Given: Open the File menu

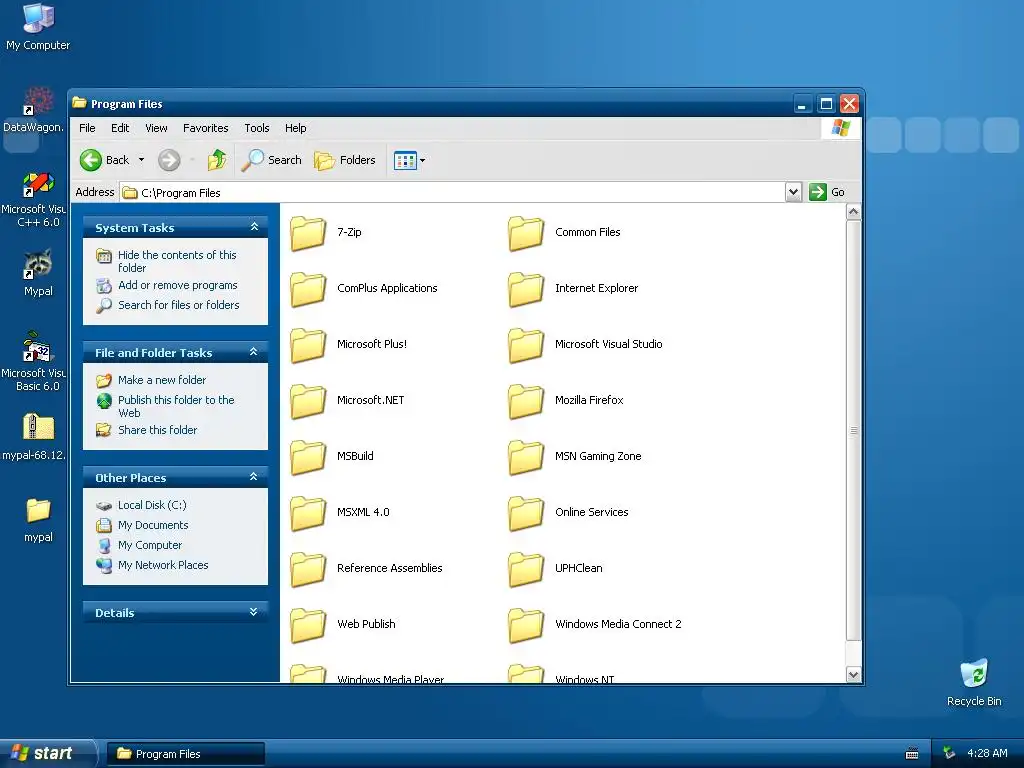Looking at the screenshot, I should [87, 128].
